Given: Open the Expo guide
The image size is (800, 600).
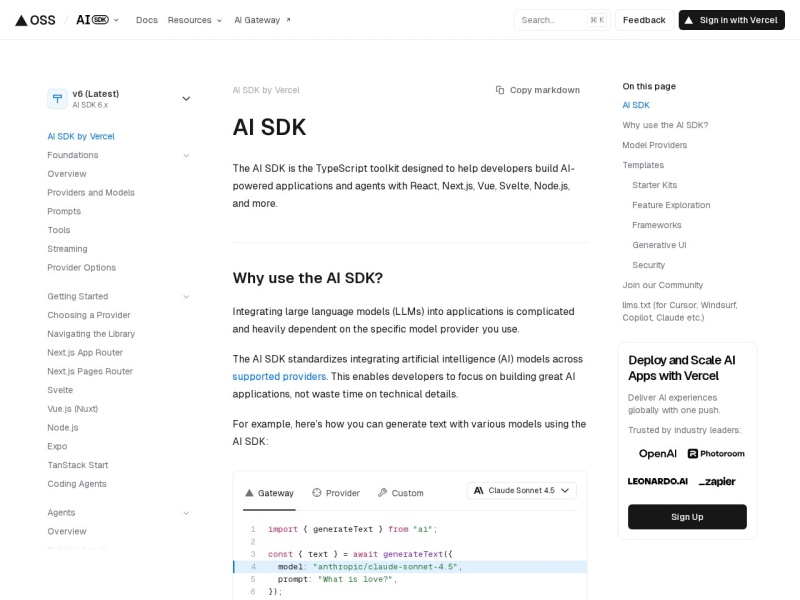Looking at the screenshot, I should coord(57,446).
